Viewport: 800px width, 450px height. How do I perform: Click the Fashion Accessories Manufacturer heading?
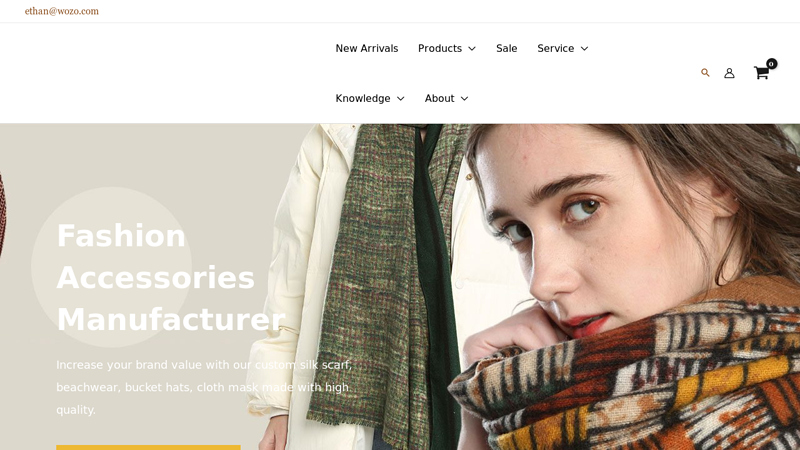171,278
